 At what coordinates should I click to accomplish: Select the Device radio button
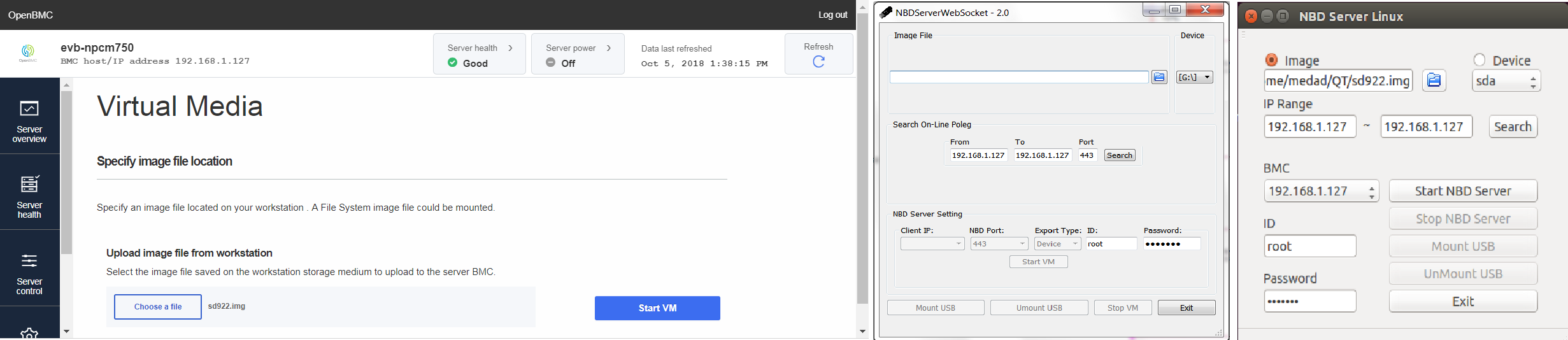1479,60
